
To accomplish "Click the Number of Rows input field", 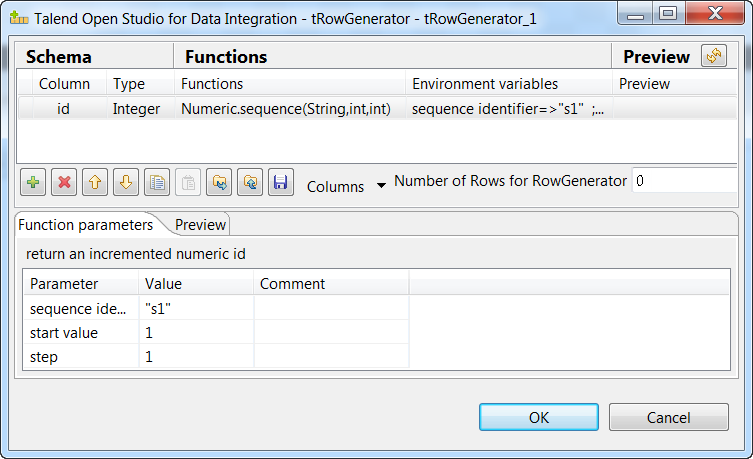I will 687,181.
